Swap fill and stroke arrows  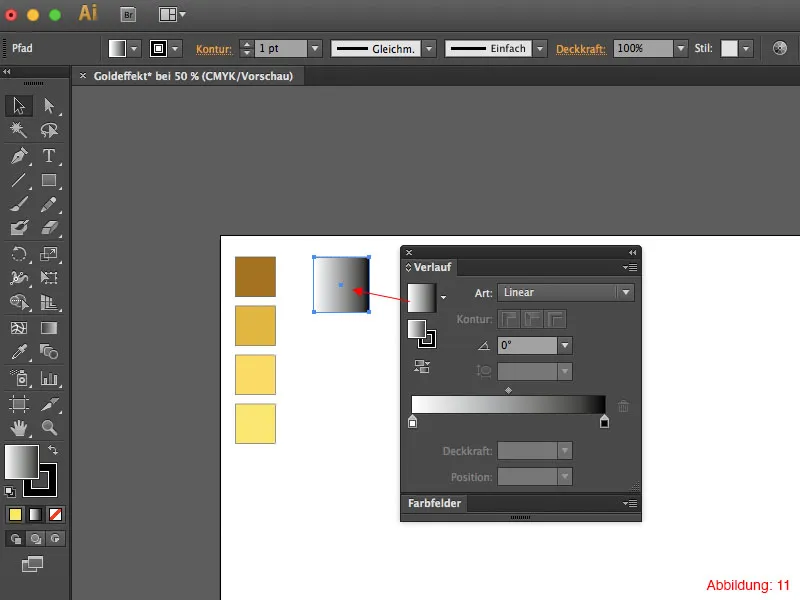(x=53, y=449)
